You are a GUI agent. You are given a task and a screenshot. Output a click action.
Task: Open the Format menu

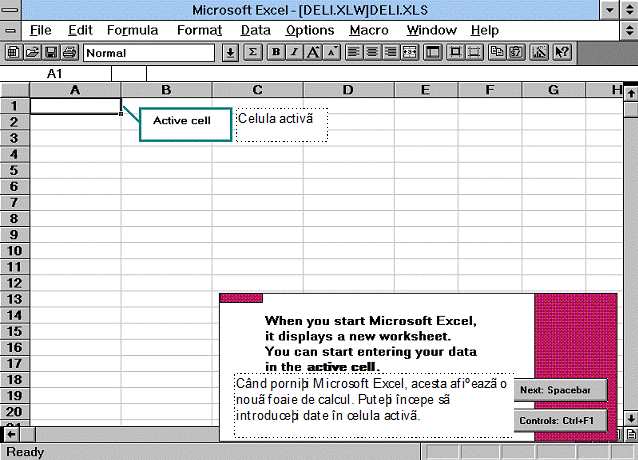point(199,30)
